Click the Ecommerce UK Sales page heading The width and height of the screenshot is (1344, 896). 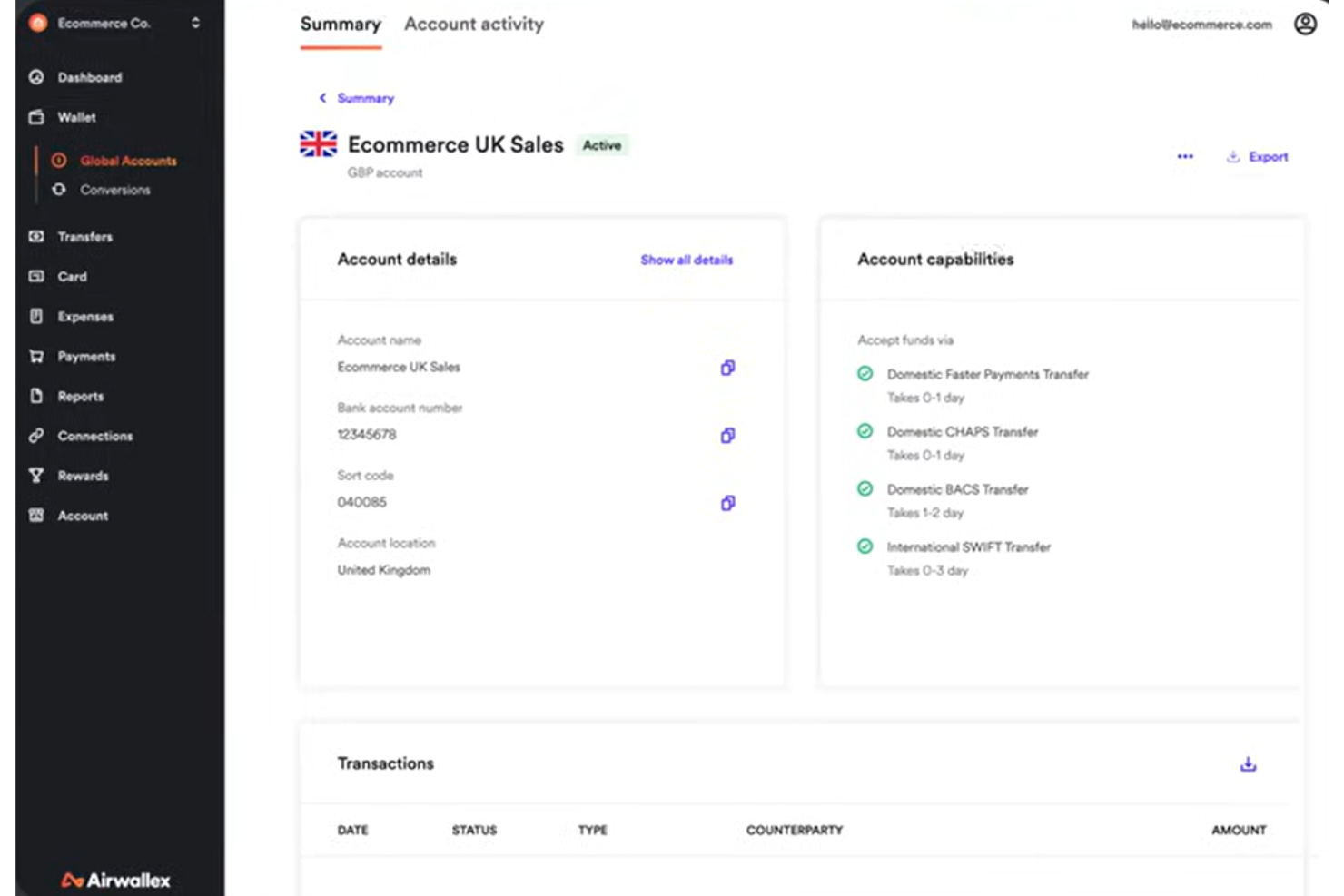(x=456, y=145)
